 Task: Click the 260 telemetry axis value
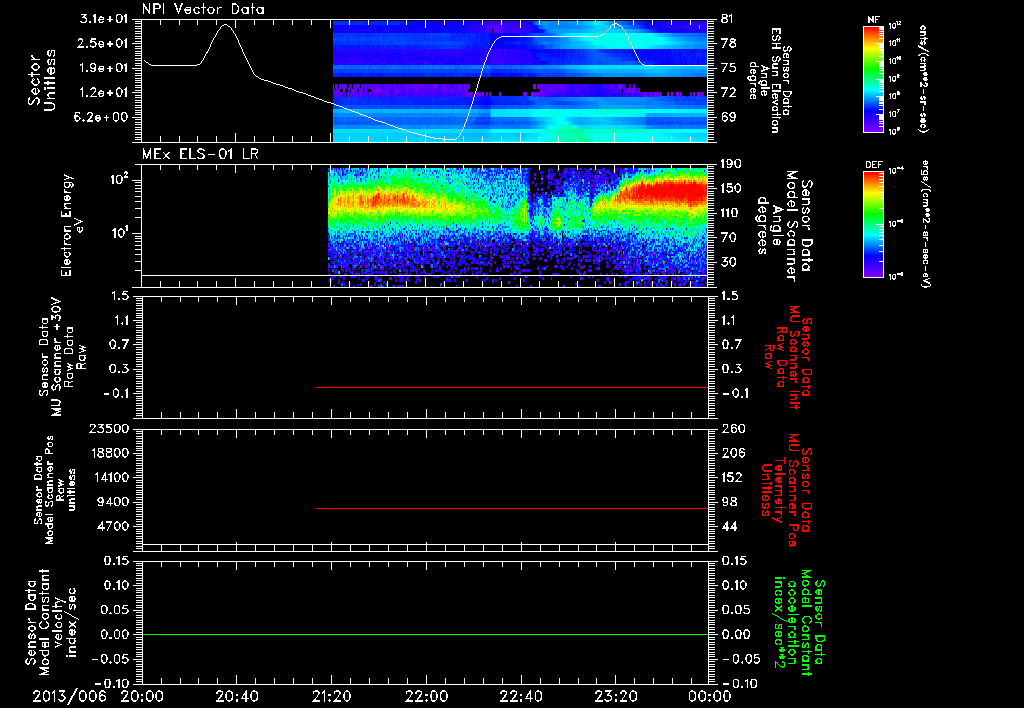(733, 428)
